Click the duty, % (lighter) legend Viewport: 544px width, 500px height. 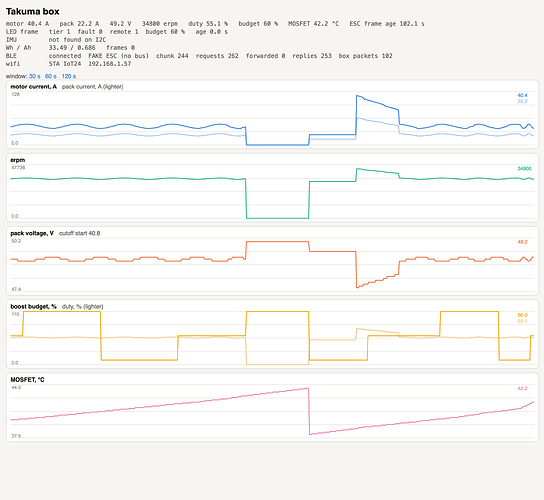click(83, 306)
